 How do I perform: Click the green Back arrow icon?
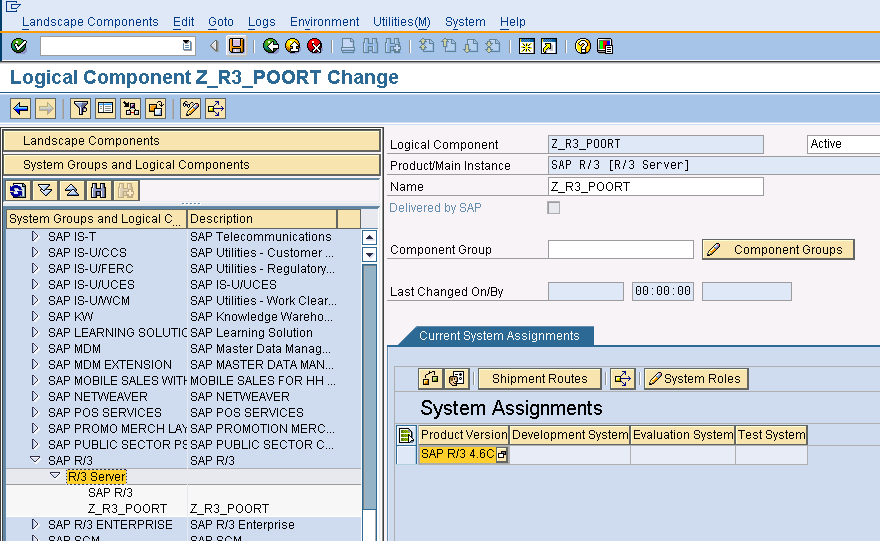click(271, 45)
